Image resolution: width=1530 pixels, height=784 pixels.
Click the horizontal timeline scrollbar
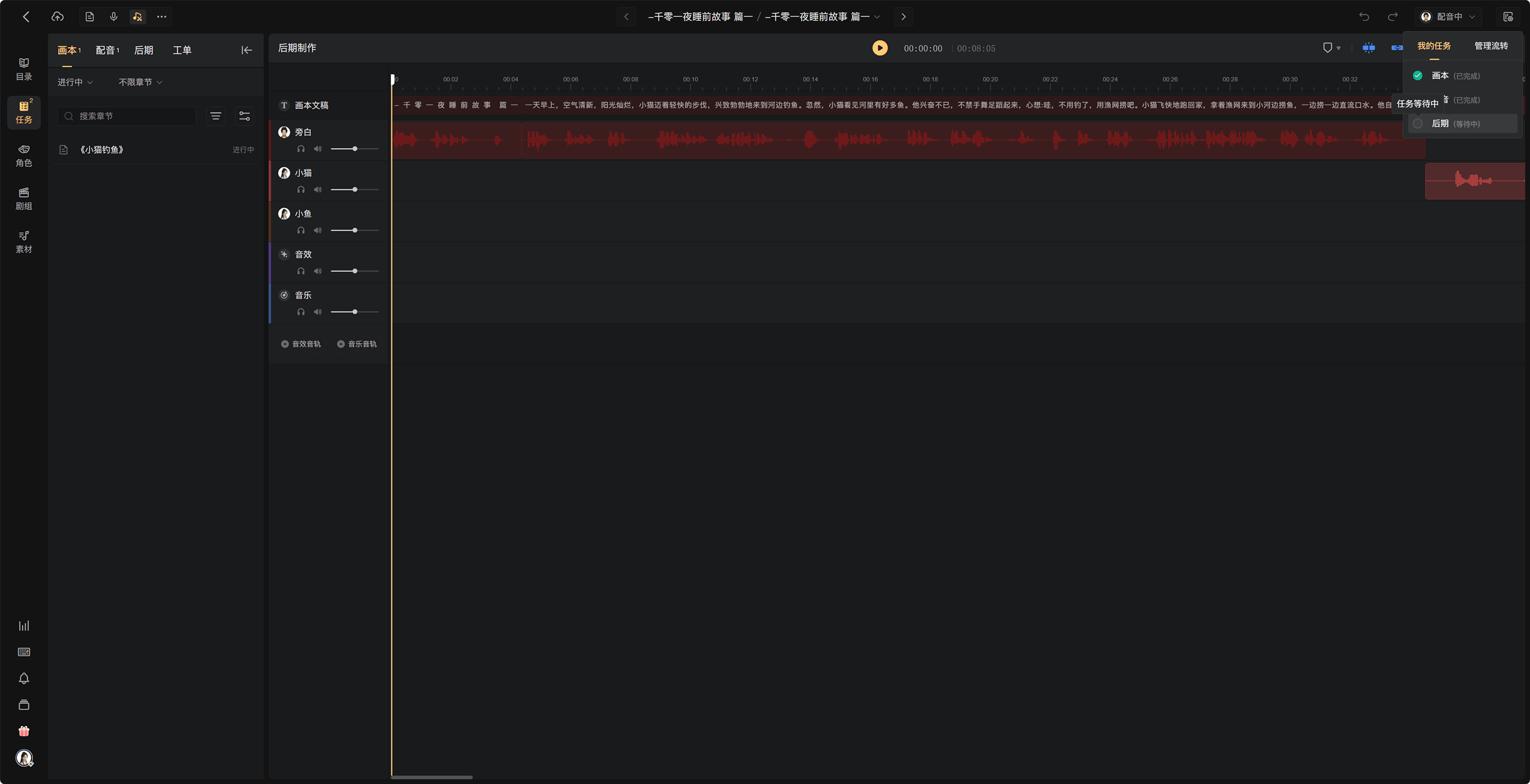[x=432, y=777]
